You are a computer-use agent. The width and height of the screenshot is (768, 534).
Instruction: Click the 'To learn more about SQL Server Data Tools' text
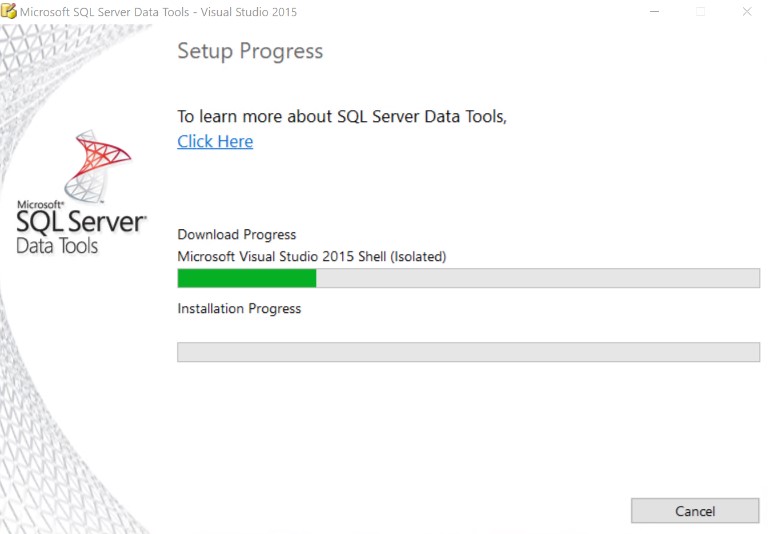tap(342, 117)
